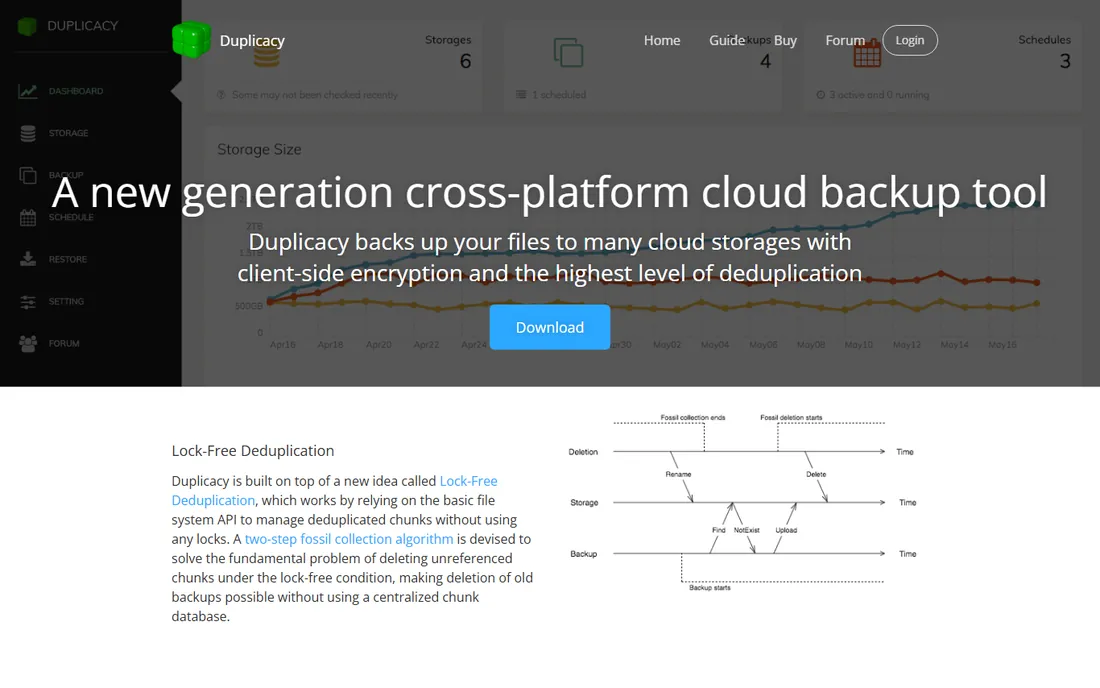1100x688 pixels.
Task: Click the Setting sliders icon in the dimmed sidebar
Action: (27, 302)
